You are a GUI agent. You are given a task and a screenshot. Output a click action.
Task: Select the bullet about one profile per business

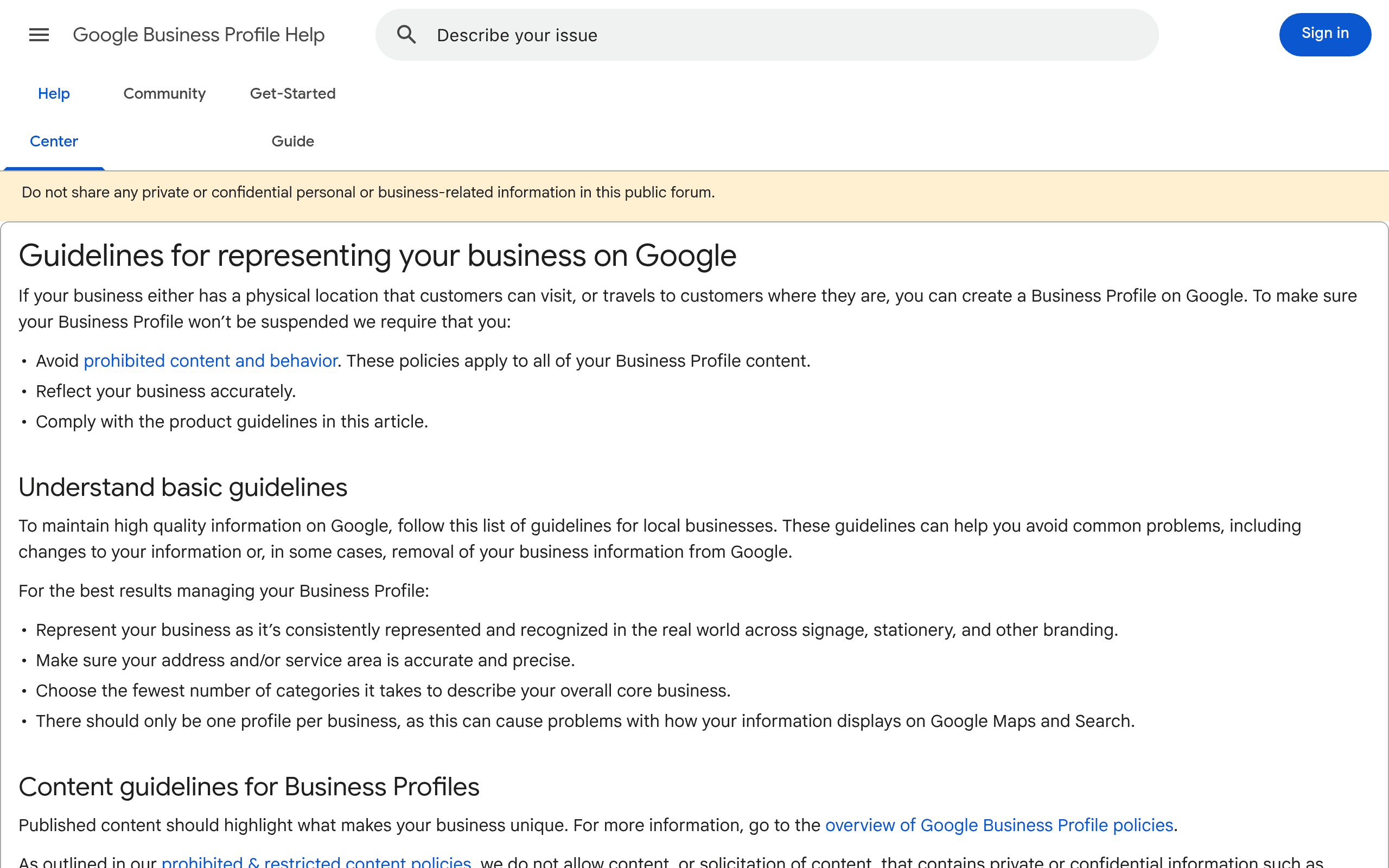(585, 721)
